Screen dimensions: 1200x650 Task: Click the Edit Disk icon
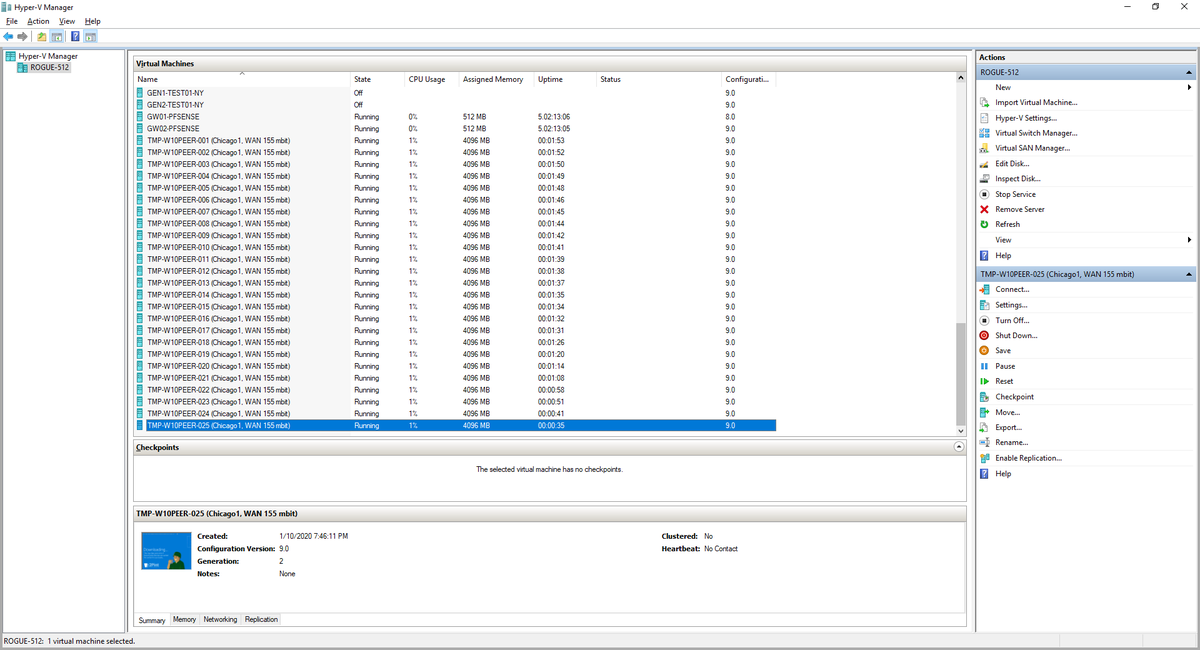[x=984, y=164]
